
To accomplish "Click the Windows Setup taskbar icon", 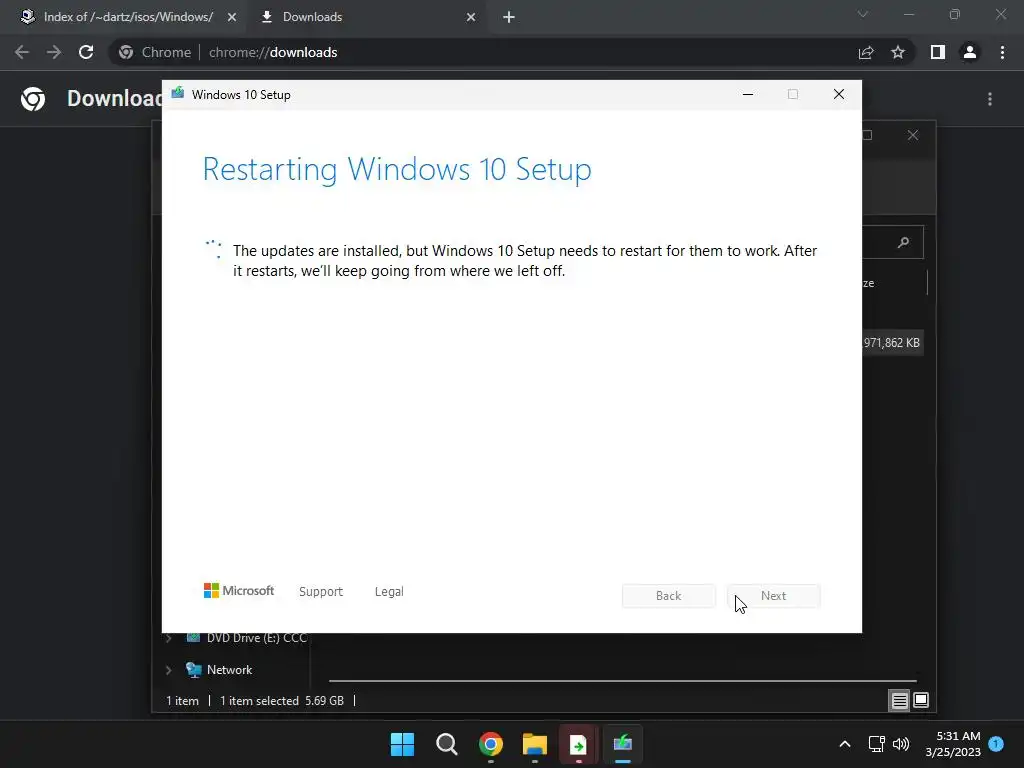I will coord(622,744).
